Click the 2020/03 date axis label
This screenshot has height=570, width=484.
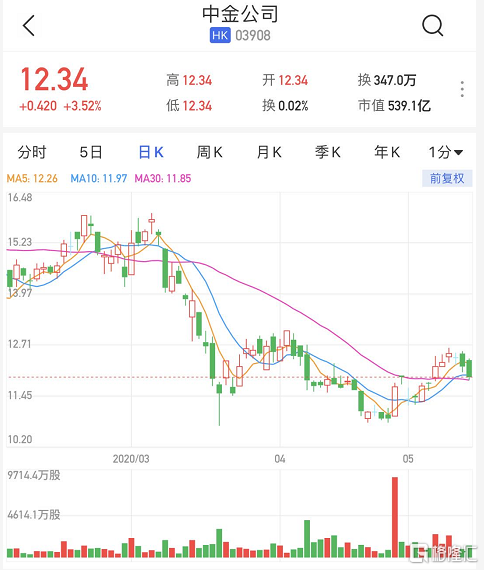click(131, 459)
